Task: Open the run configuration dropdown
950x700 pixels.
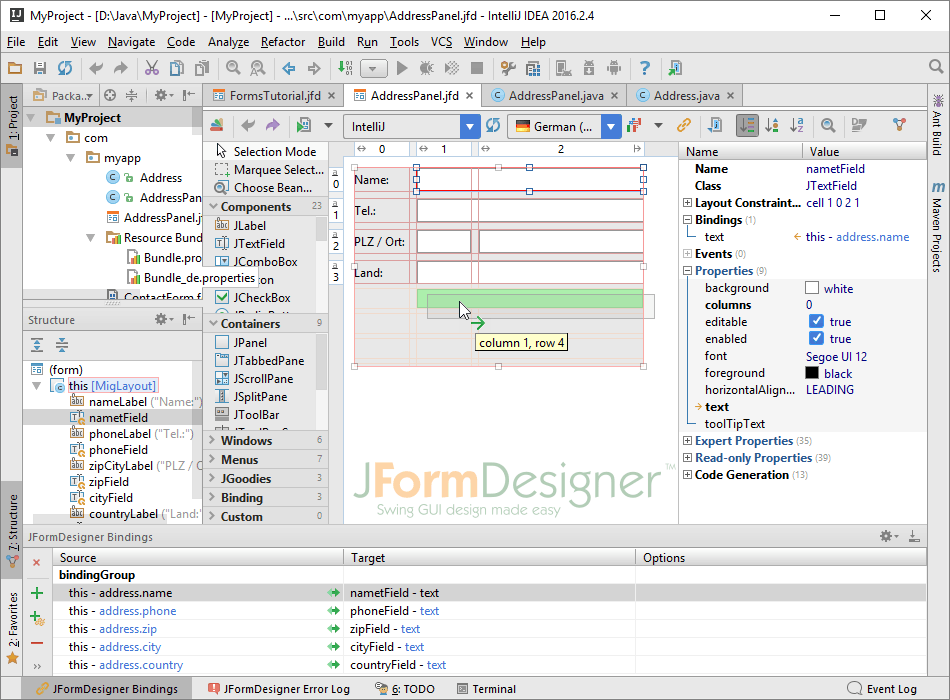Action: pos(373,68)
